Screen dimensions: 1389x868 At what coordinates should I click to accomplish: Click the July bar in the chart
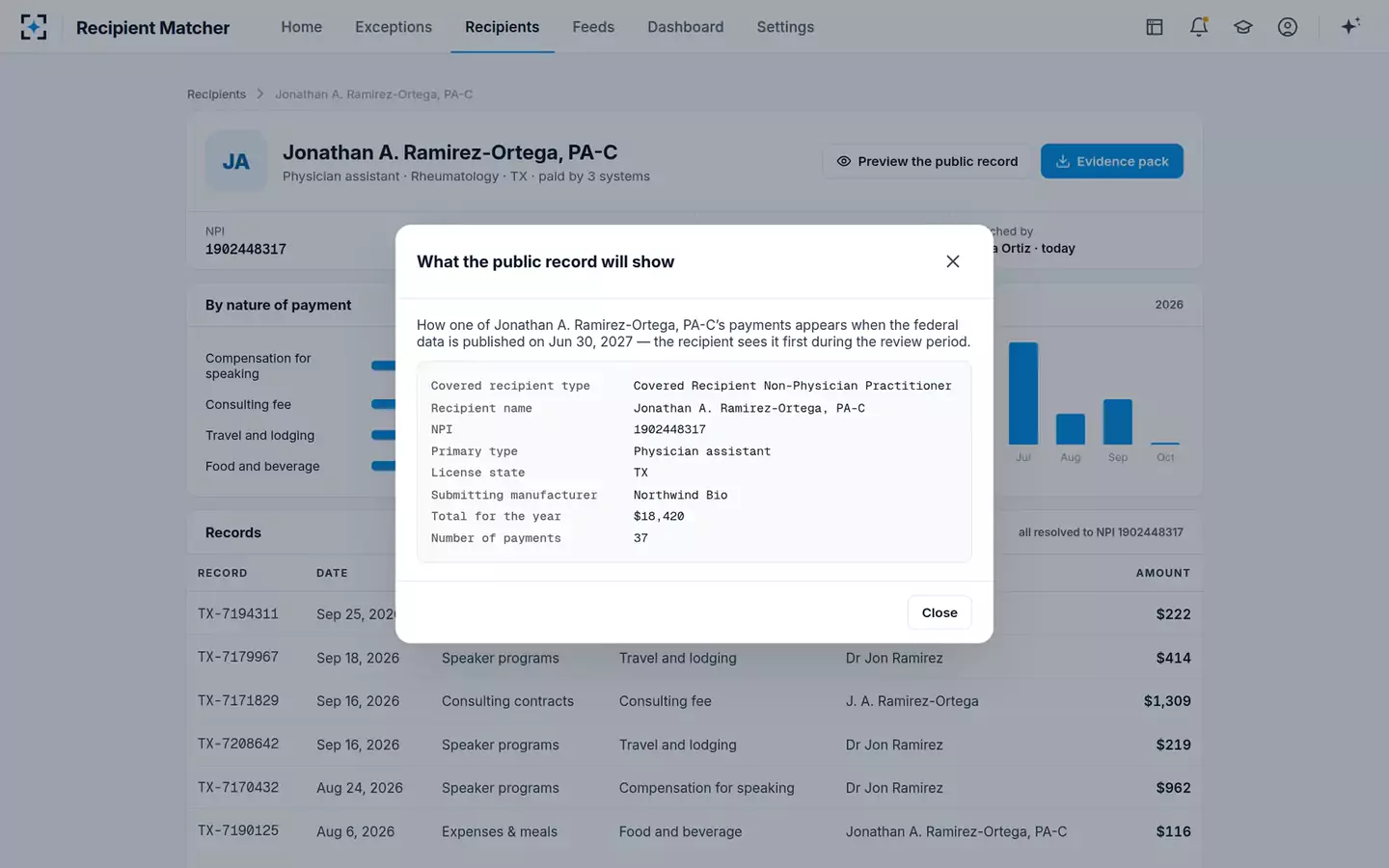pos(1023,393)
